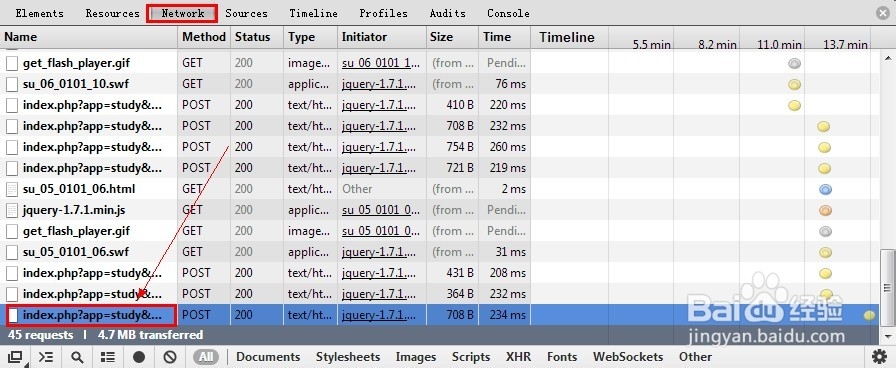Screen dimensions: 896x368
Task: Click Timeline column header to change sorting
Action: coord(567,37)
